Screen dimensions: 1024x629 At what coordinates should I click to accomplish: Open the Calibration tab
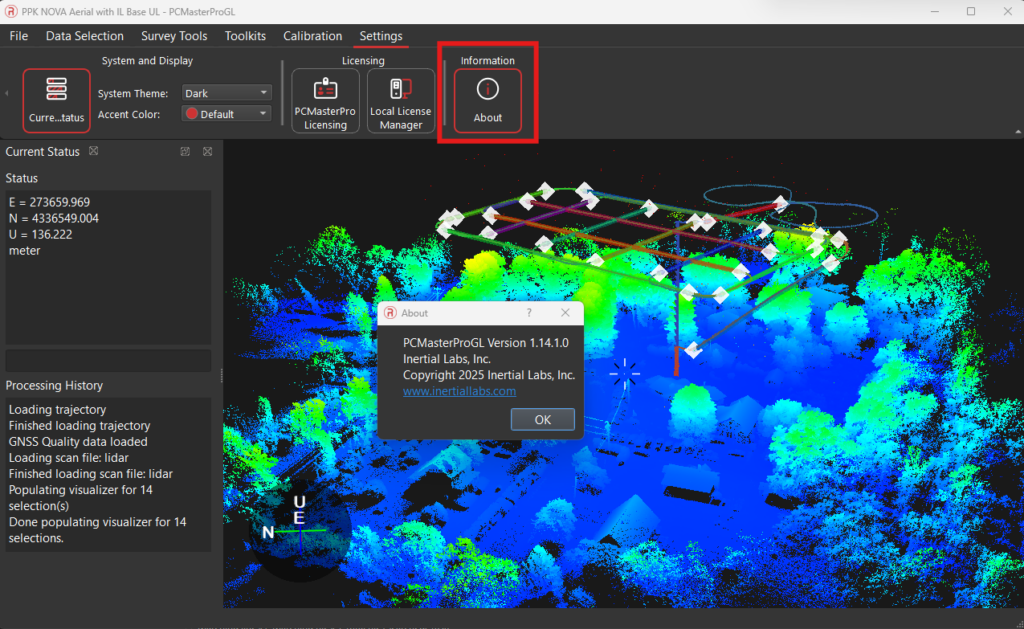312,36
